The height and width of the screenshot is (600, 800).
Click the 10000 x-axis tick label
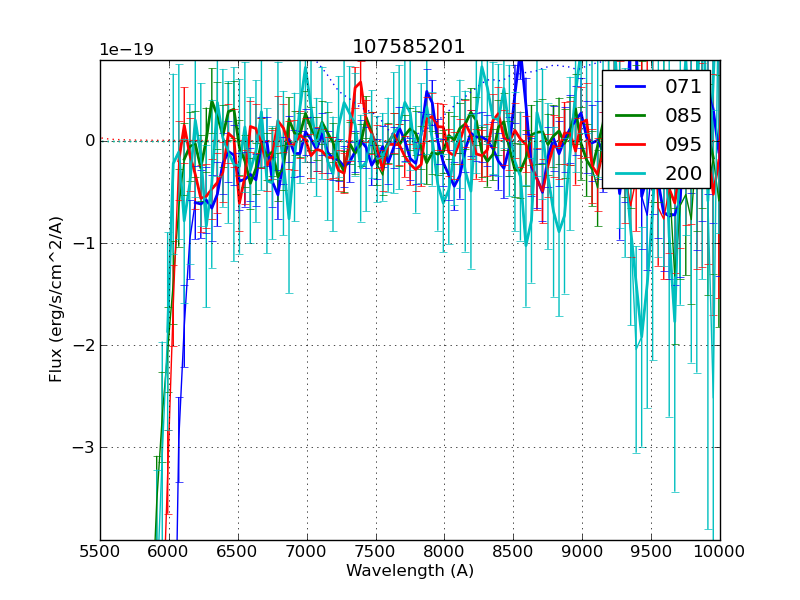coord(719,552)
